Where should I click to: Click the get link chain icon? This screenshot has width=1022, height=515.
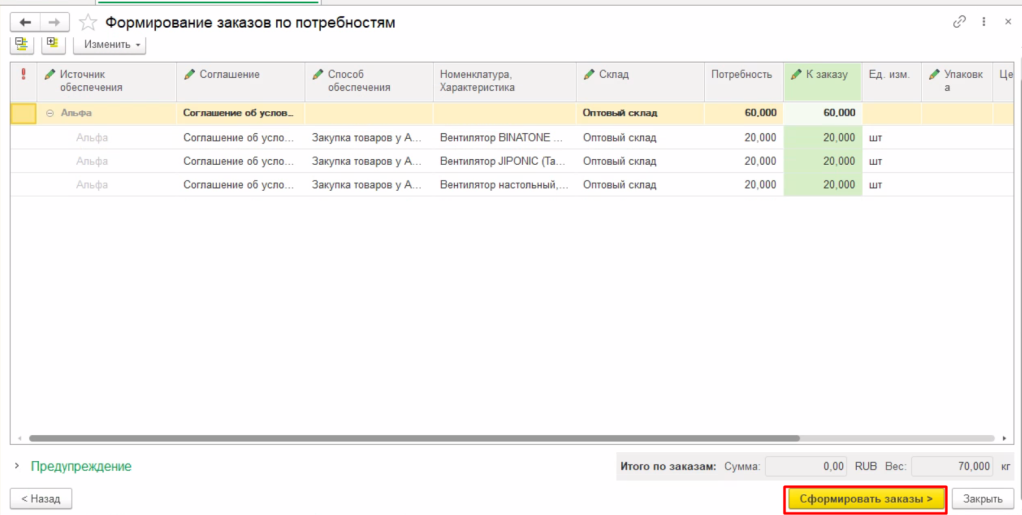[x=960, y=22]
